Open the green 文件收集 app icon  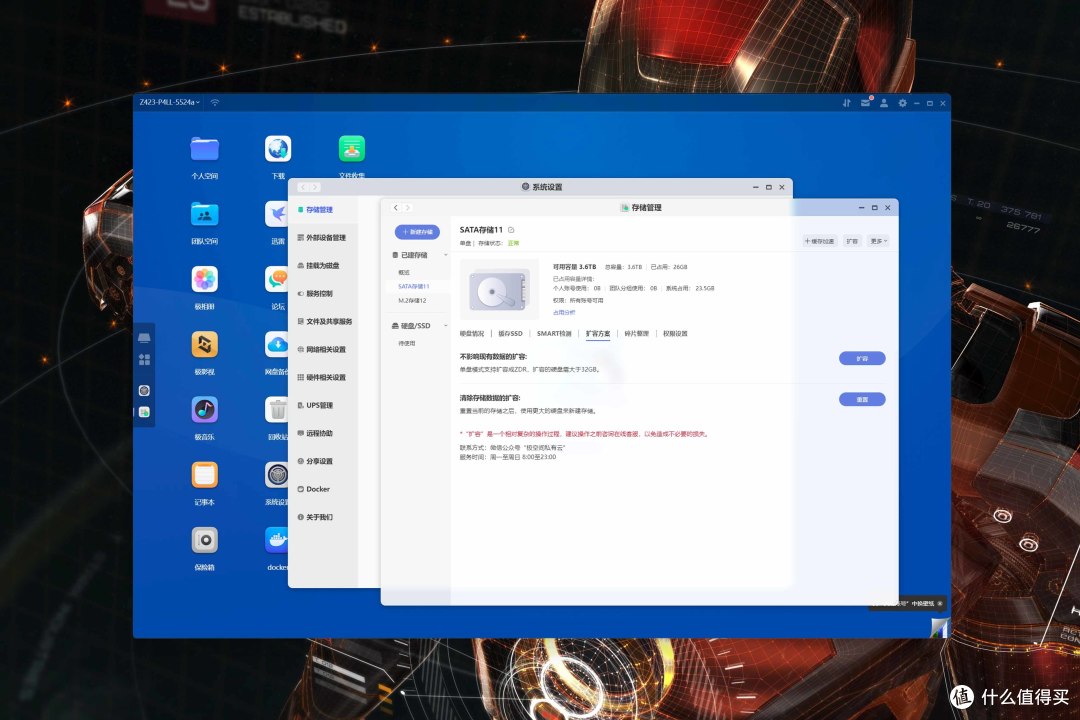(352, 149)
